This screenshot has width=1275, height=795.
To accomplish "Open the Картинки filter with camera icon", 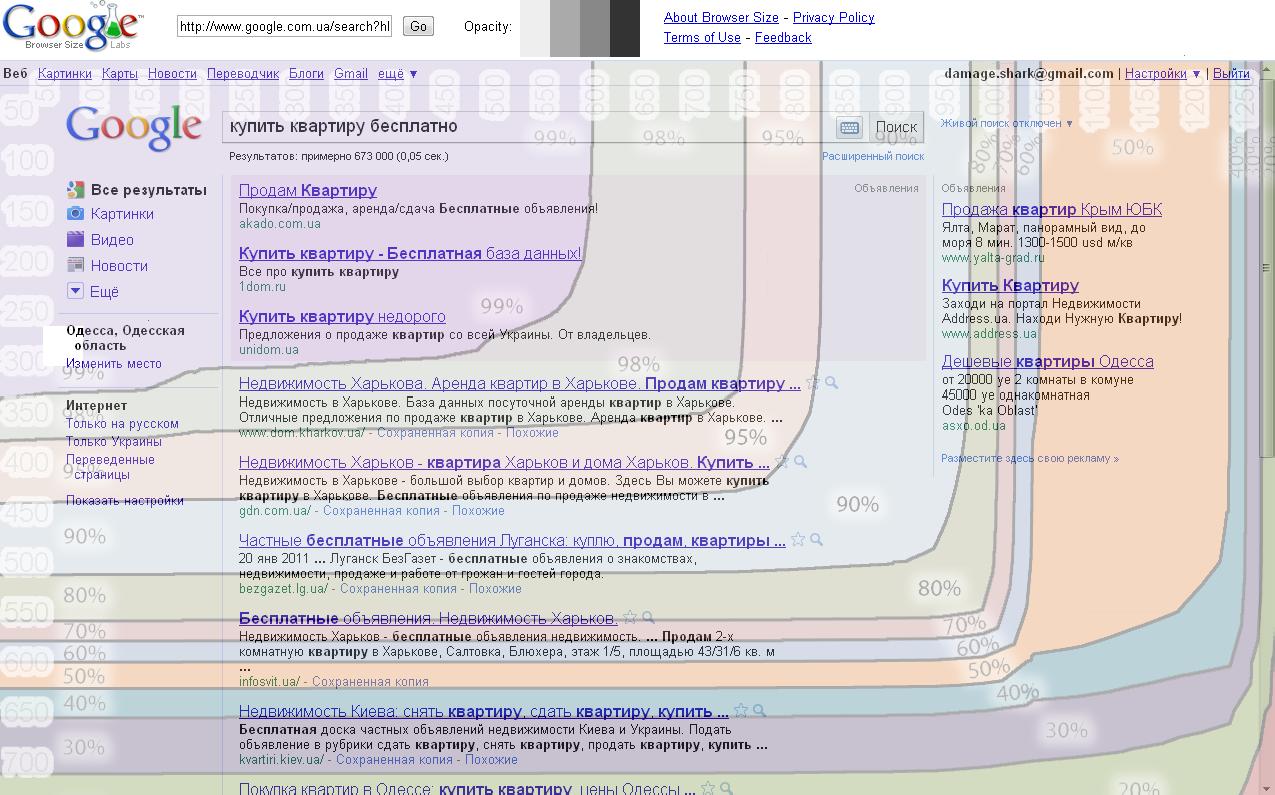I will (110, 214).
